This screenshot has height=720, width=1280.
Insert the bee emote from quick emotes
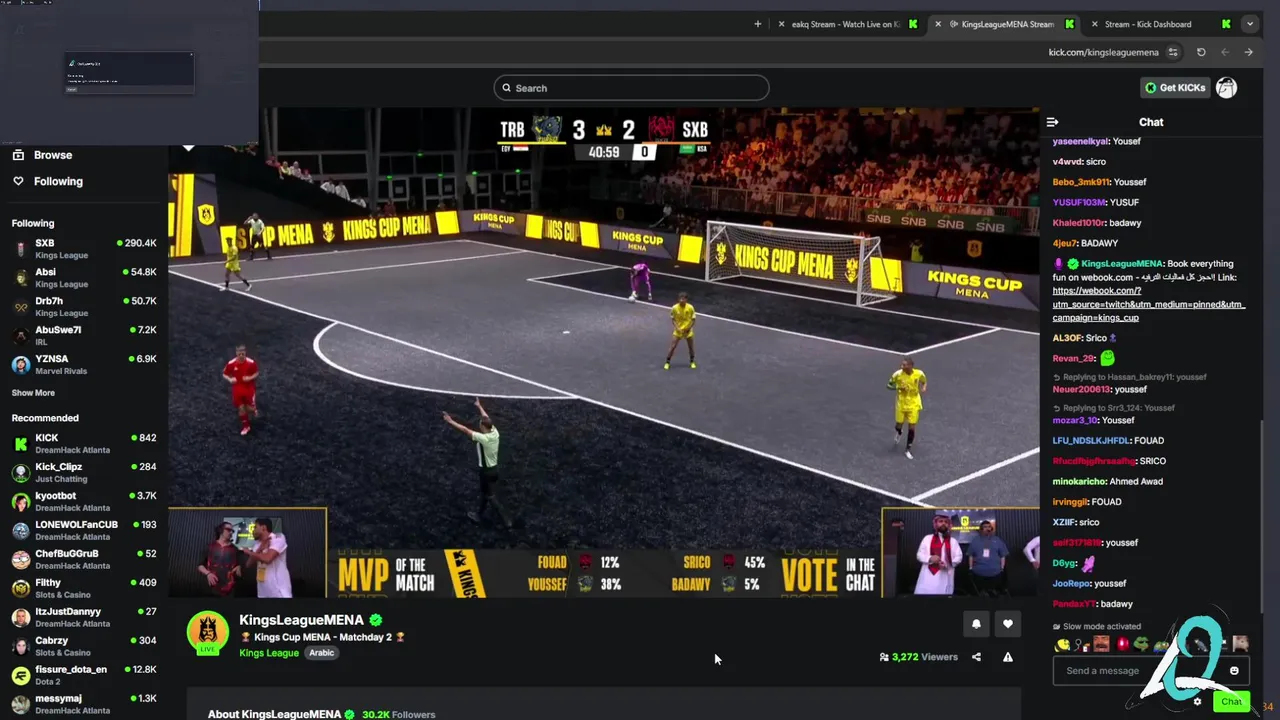pyautogui.click(x=1062, y=644)
